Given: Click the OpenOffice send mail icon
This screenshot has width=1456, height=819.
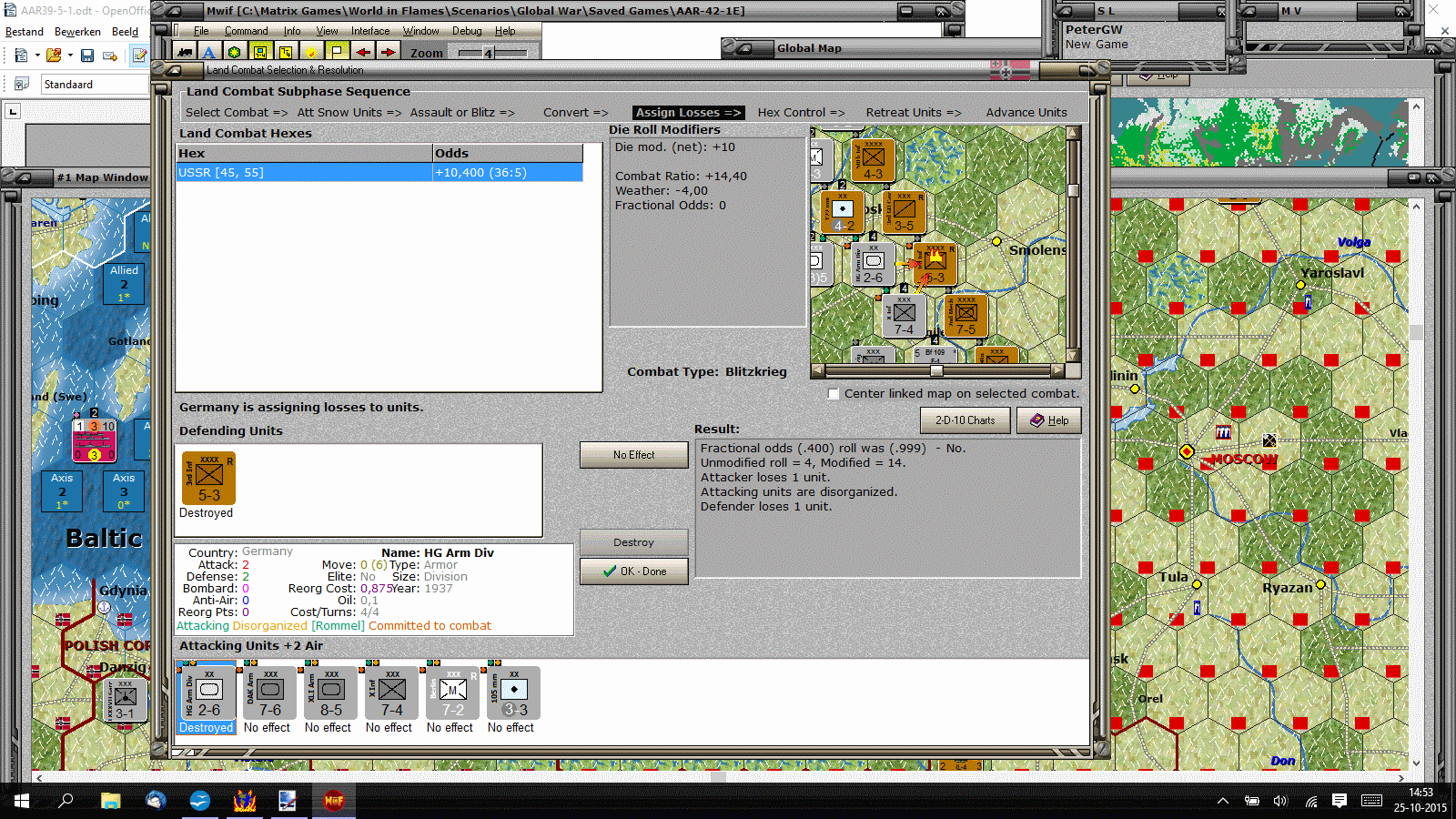Looking at the screenshot, I should (x=110, y=56).
